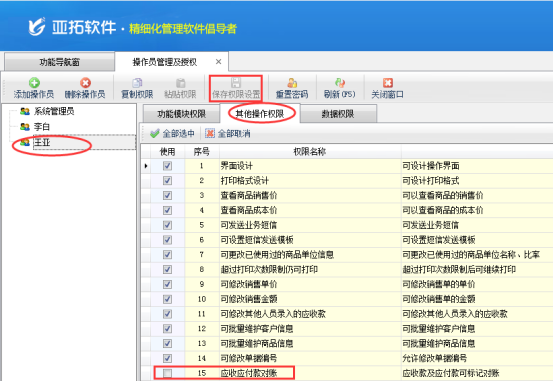Close the 操作员管理及授权 tab
554x382 pixels.
218,62
